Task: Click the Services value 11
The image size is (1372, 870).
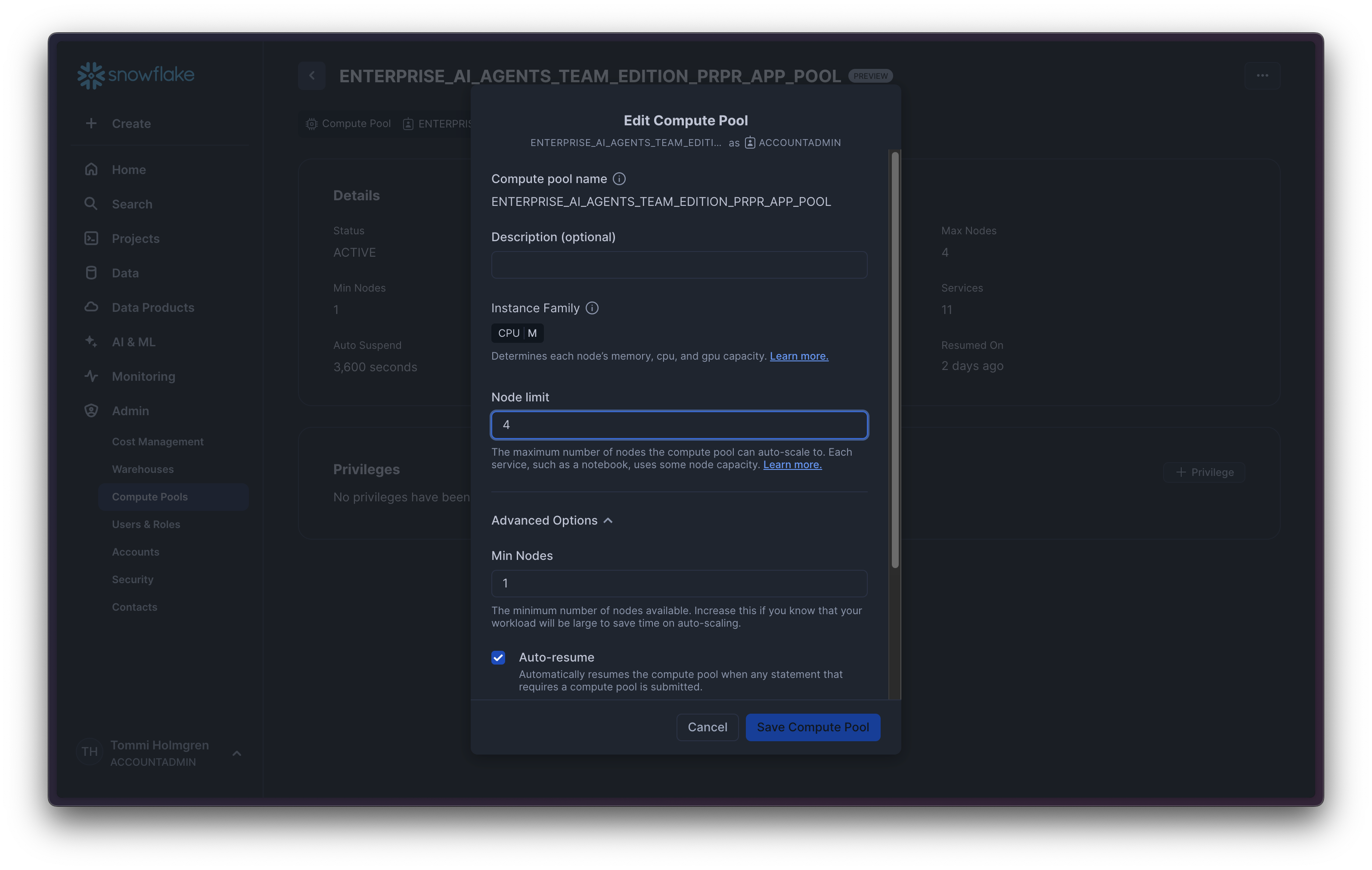Action: [x=947, y=310]
